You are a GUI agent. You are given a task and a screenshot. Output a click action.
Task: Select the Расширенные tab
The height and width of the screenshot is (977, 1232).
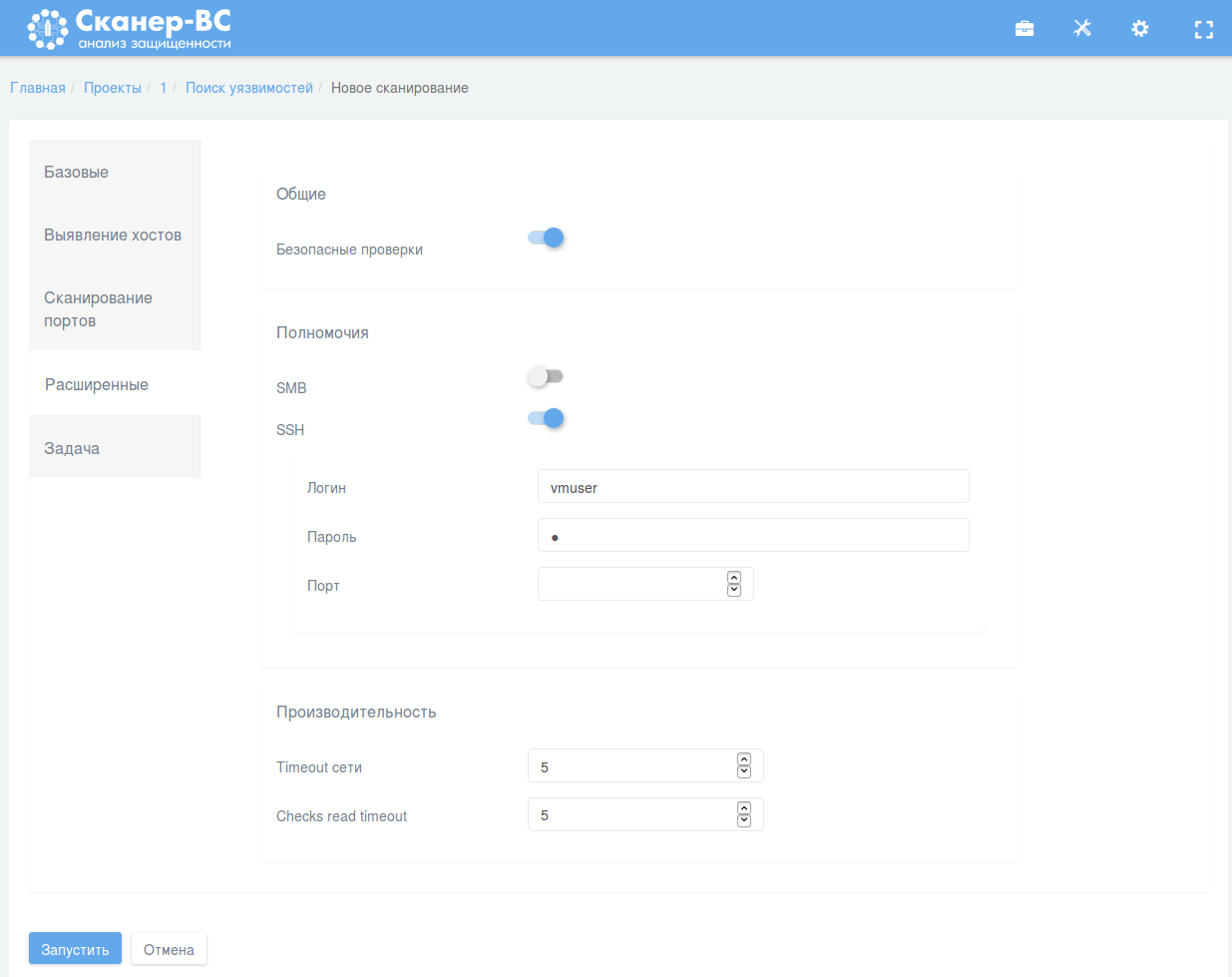(115, 384)
